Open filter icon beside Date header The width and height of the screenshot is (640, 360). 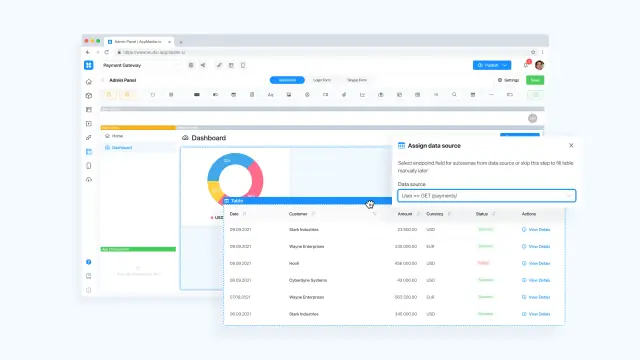click(x=244, y=214)
